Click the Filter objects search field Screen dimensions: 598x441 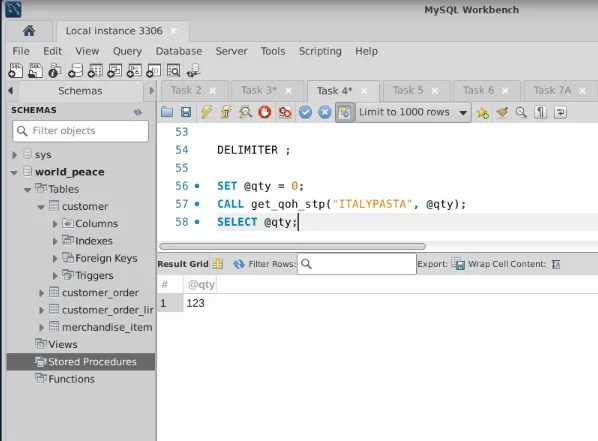click(x=80, y=131)
